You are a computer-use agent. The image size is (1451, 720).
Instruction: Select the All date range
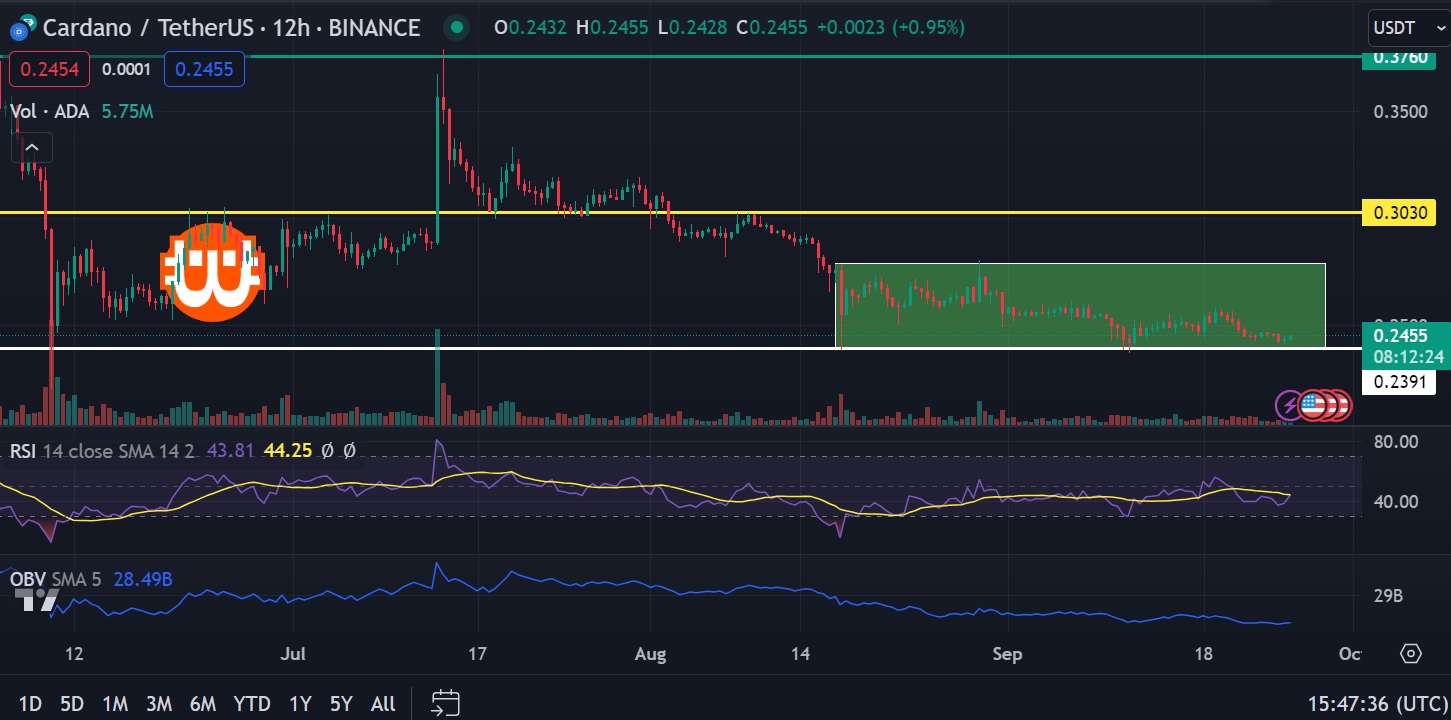pos(383,704)
